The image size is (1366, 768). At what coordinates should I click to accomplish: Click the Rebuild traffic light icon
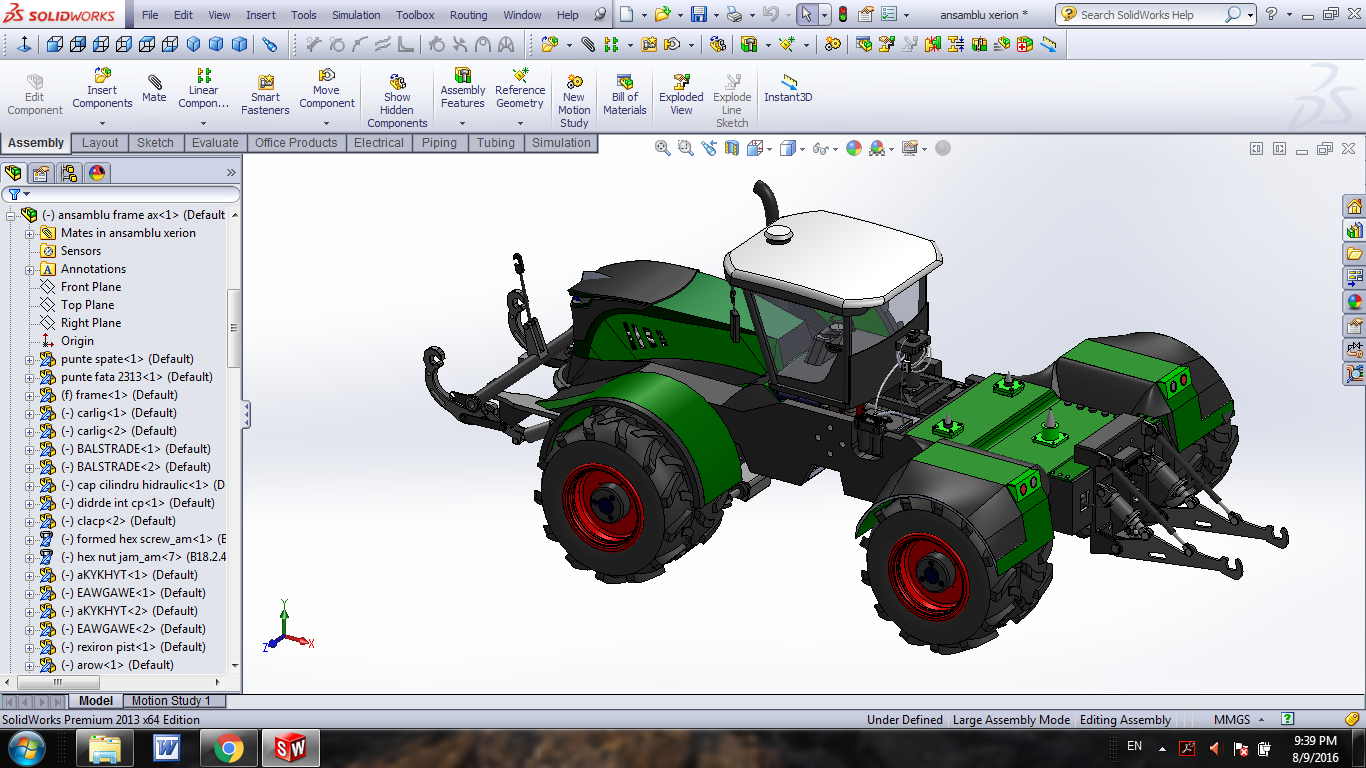pyautogui.click(x=842, y=15)
